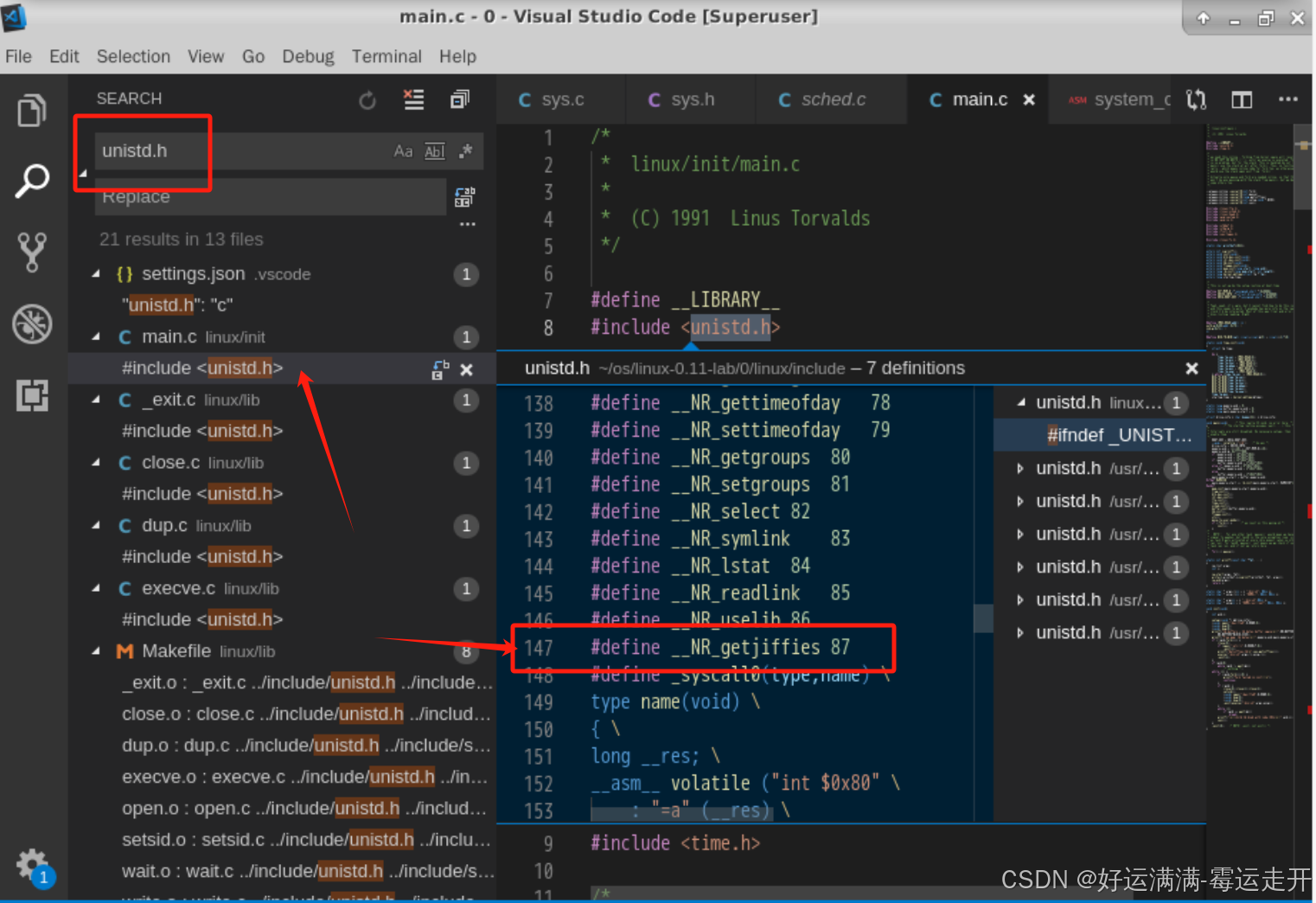The width and height of the screenshot is (1316, 903).
Task: Collapse Makefile search result group
Action: [x=96, y=651]
